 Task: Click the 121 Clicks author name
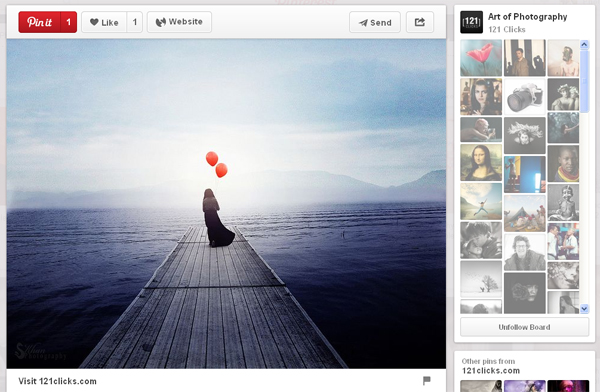click(507, 29)
